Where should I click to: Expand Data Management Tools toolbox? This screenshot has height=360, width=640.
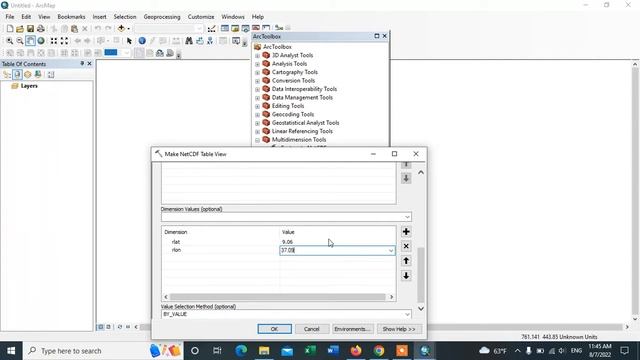(257, 98)
